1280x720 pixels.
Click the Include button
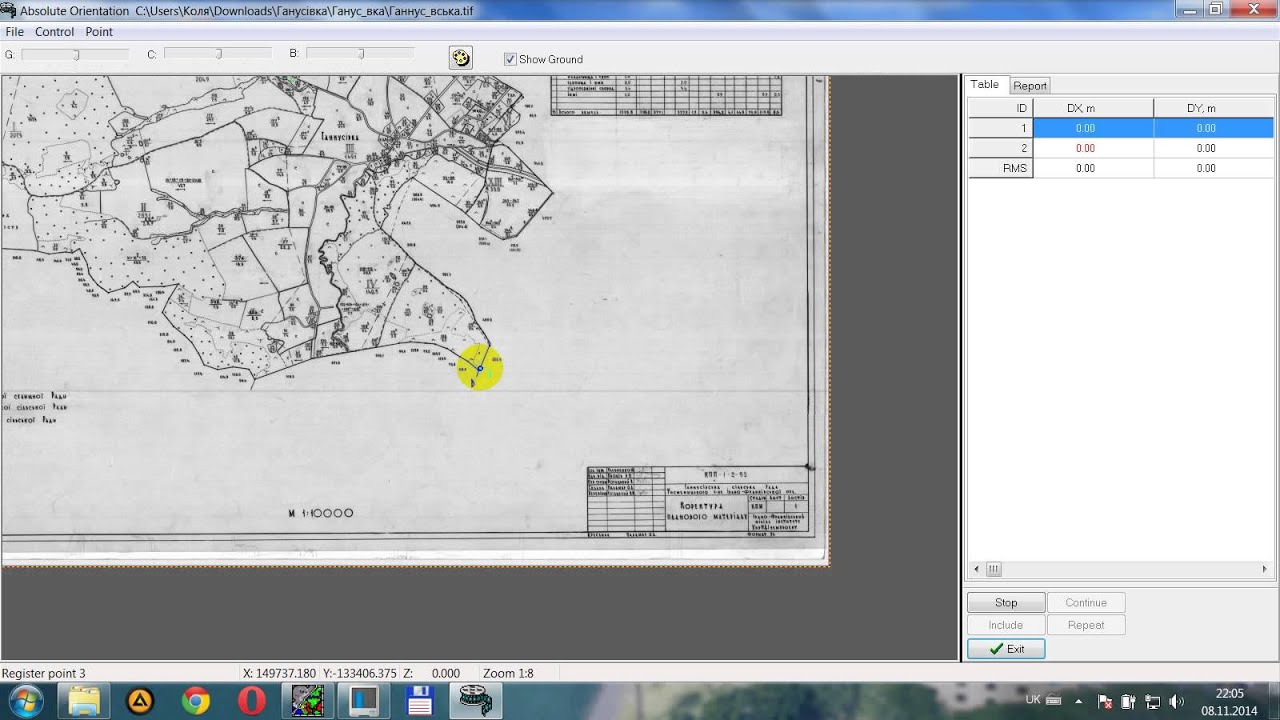[x=1006, y=625]
